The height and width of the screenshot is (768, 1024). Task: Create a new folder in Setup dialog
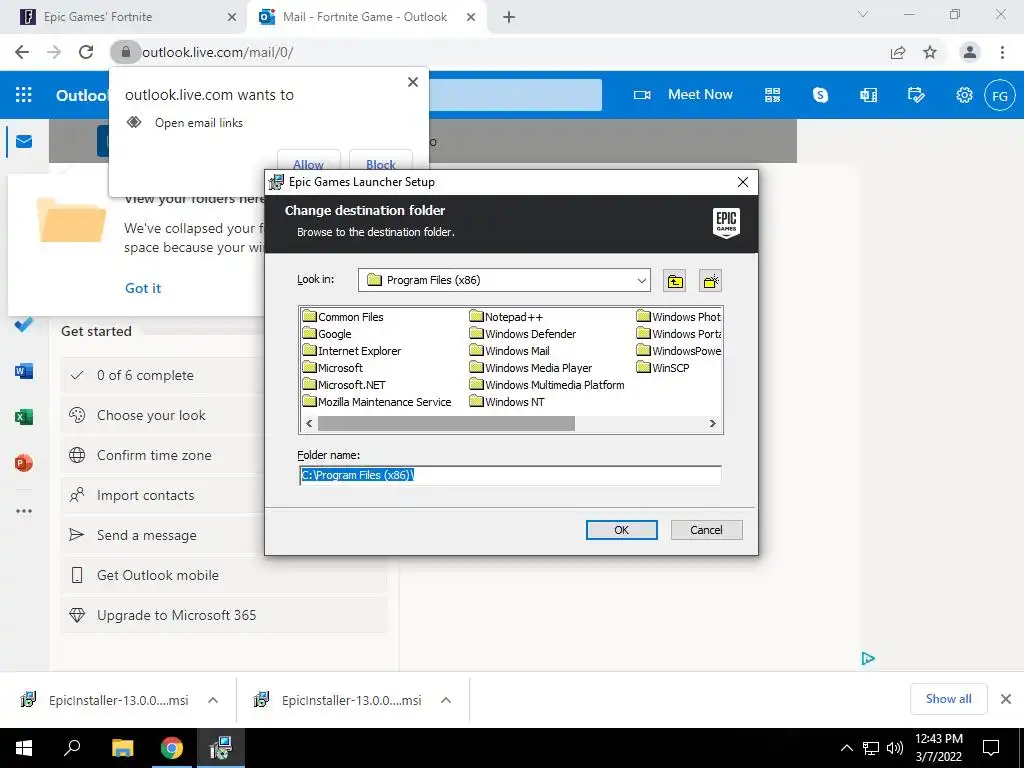point(710,281)
